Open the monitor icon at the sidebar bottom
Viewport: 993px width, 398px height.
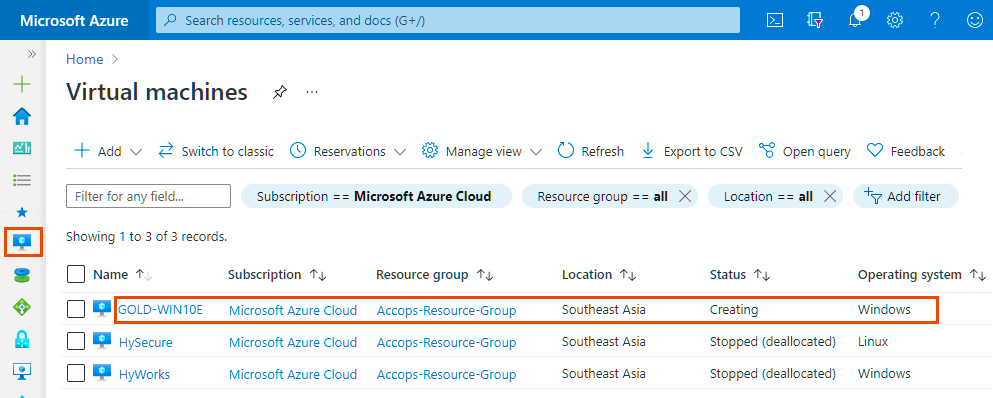[x=22, y=371]
